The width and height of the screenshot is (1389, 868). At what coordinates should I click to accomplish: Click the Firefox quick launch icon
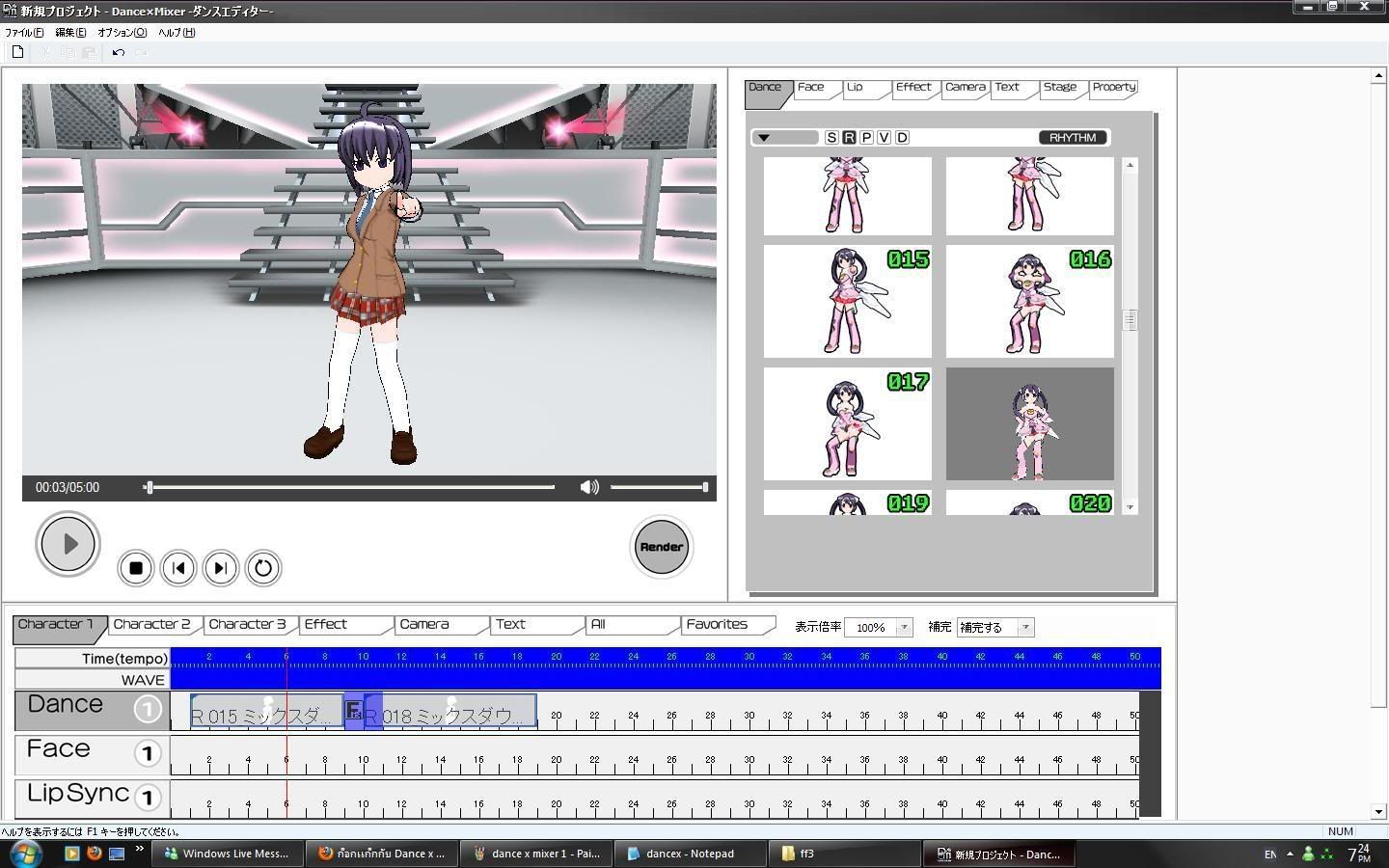94,854
